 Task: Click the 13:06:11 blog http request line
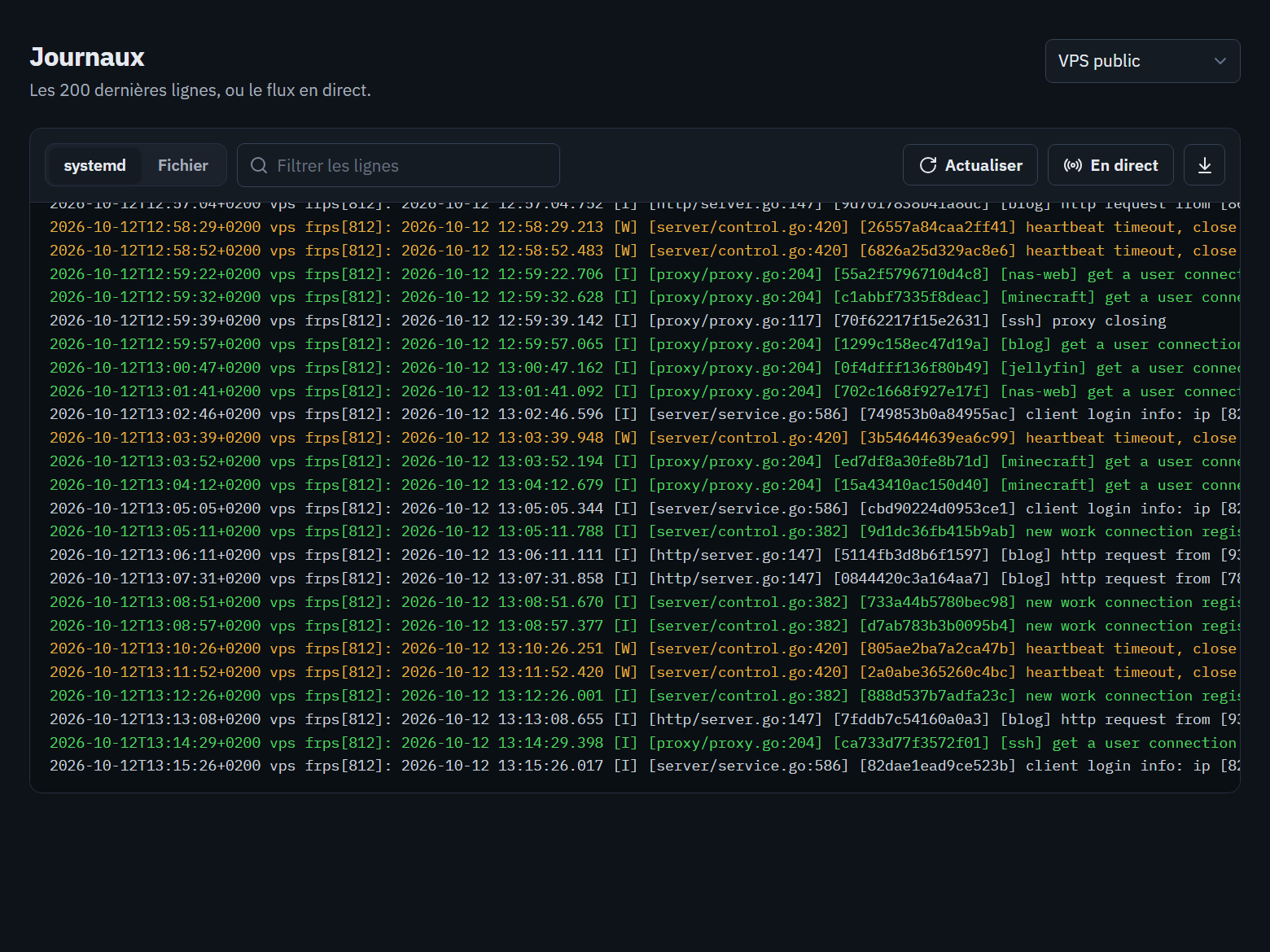(643, 555)
